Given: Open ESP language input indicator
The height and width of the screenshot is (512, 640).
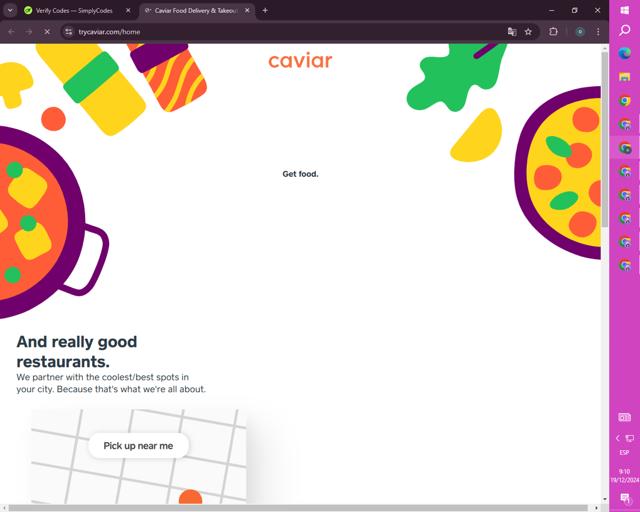Looking at the screenshot, I should click(624, 452).
